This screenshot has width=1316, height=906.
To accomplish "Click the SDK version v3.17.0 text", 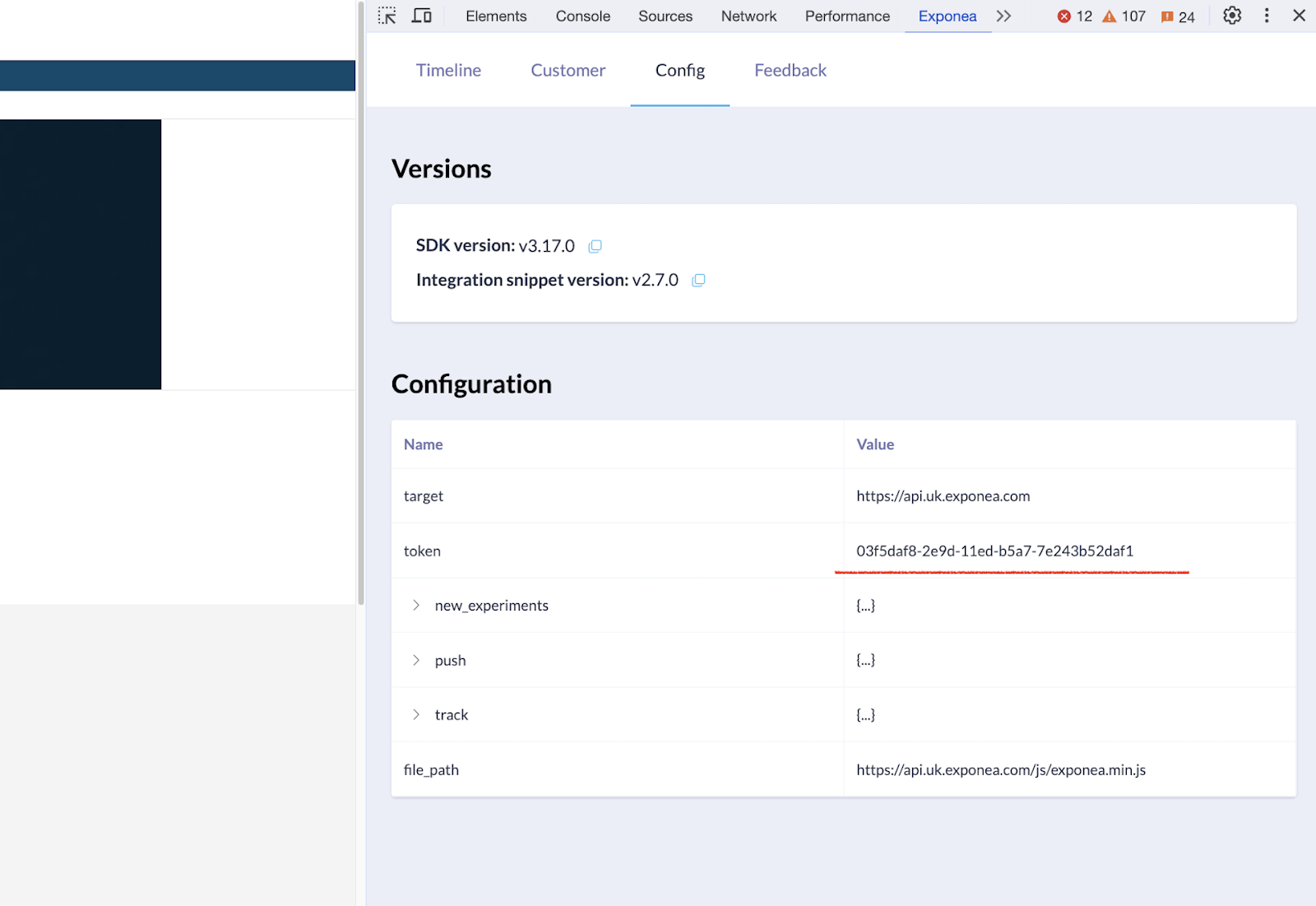I will pyautogui.click(x=495, y=246).
